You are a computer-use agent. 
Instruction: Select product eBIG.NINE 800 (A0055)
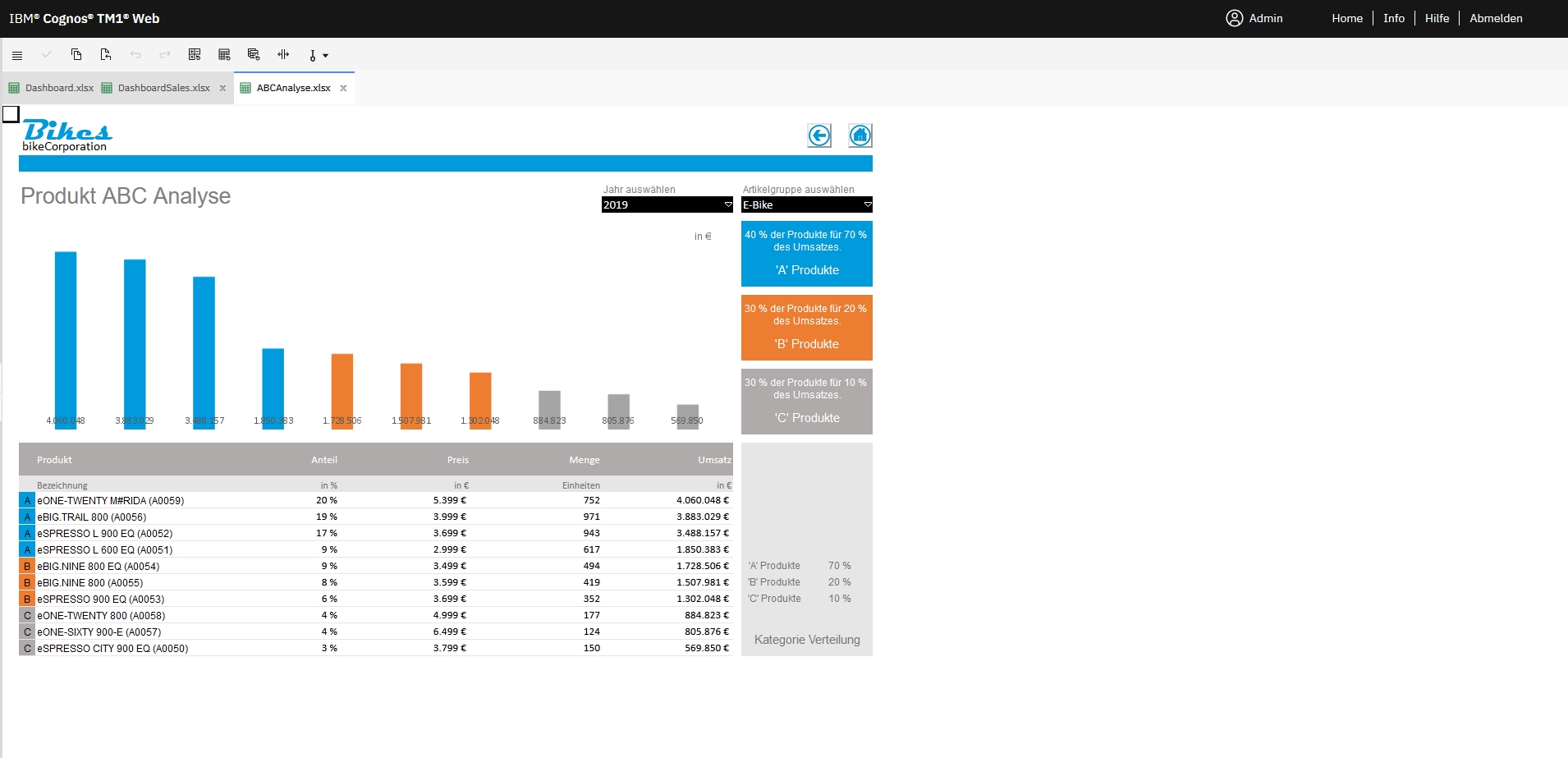tap(90, 582)
